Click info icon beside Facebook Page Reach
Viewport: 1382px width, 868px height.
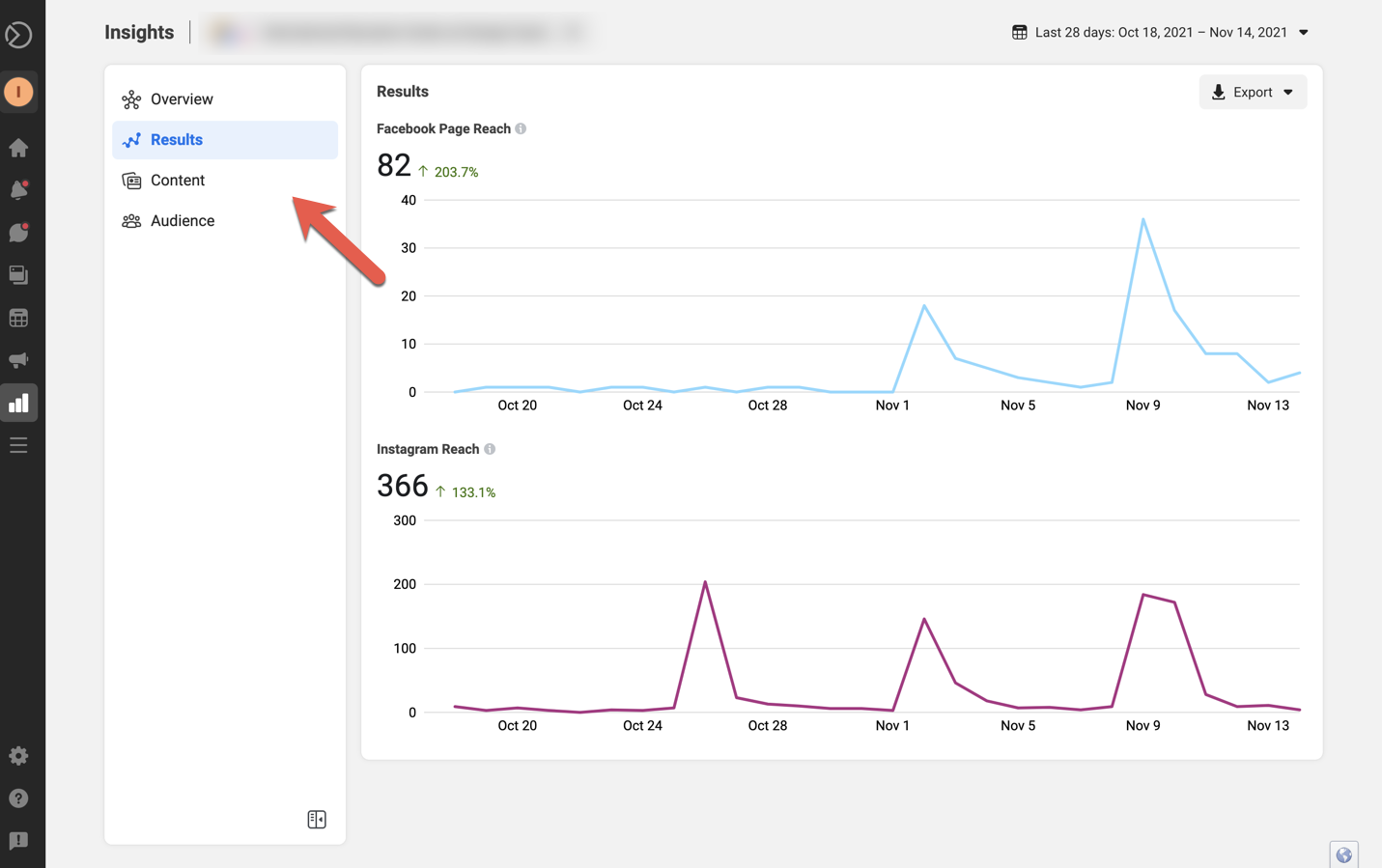coord(521,128)
